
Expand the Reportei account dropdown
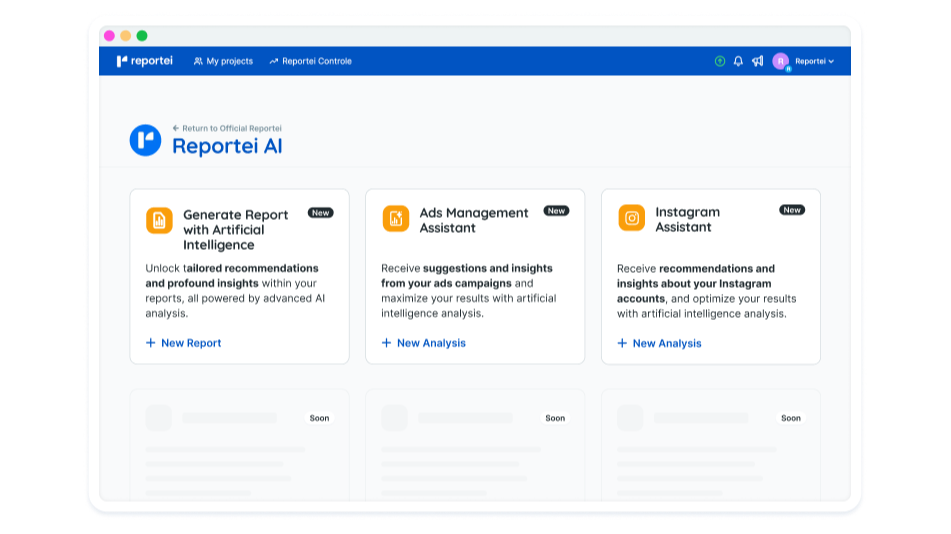click(x=814, y=61)
